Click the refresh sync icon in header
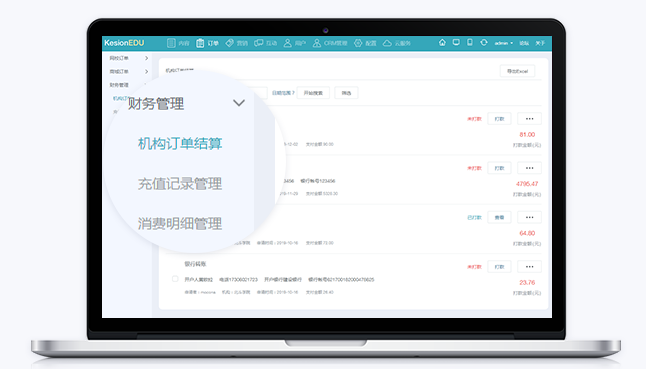 click(x=484, y=42)
